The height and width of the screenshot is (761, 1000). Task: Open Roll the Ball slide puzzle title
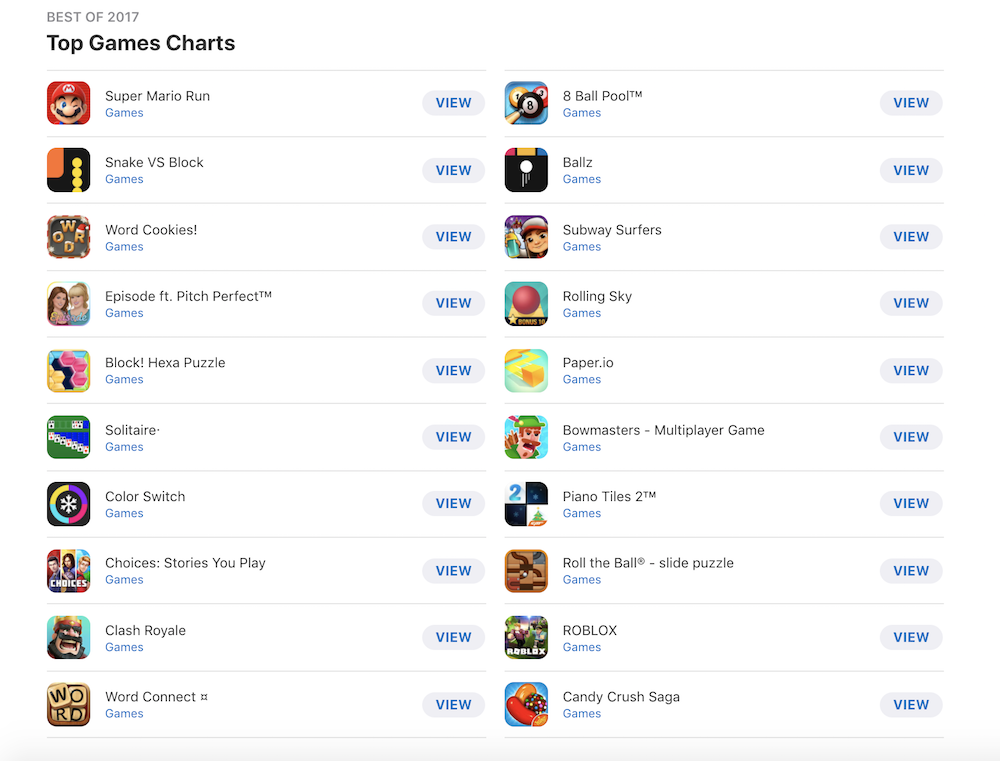[648, 563]
